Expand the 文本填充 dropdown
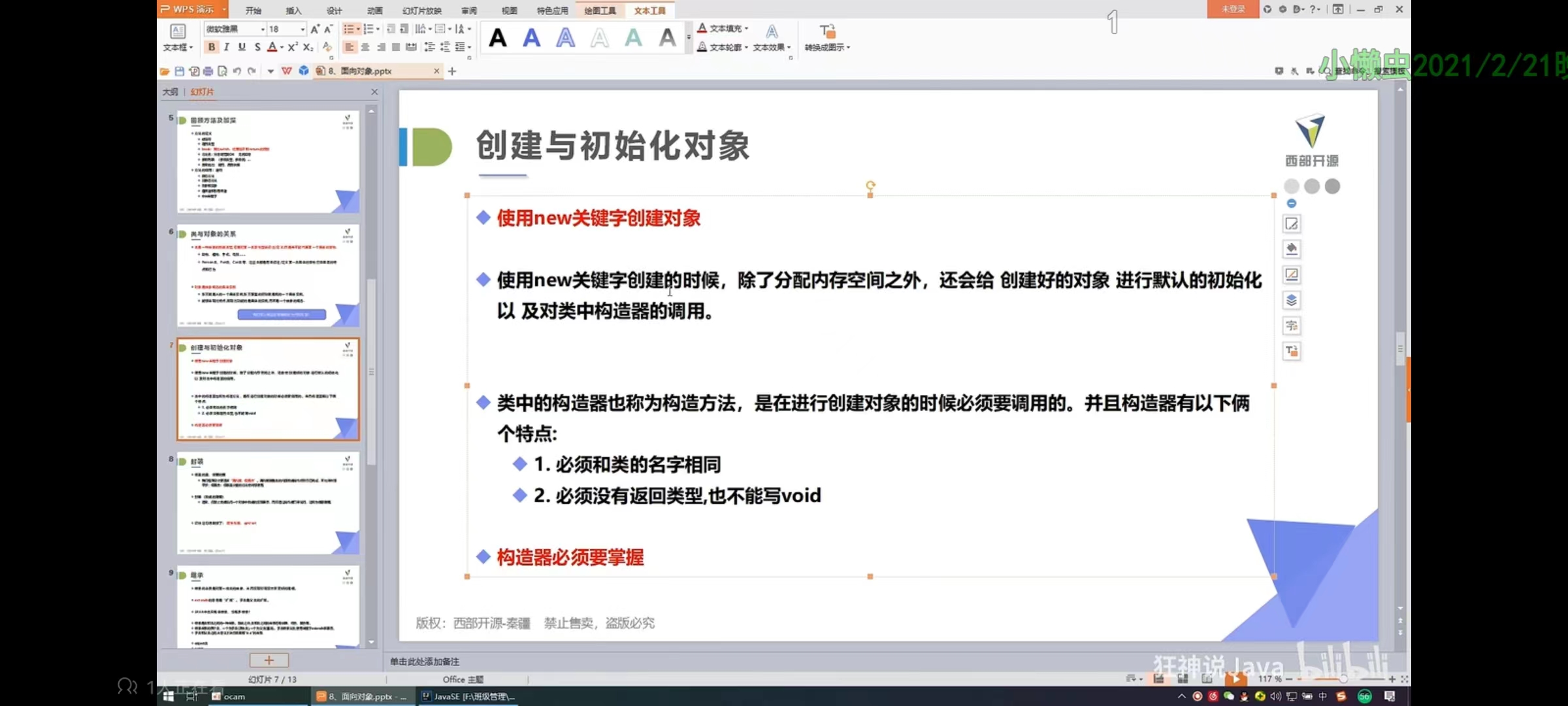 (746, 29)
